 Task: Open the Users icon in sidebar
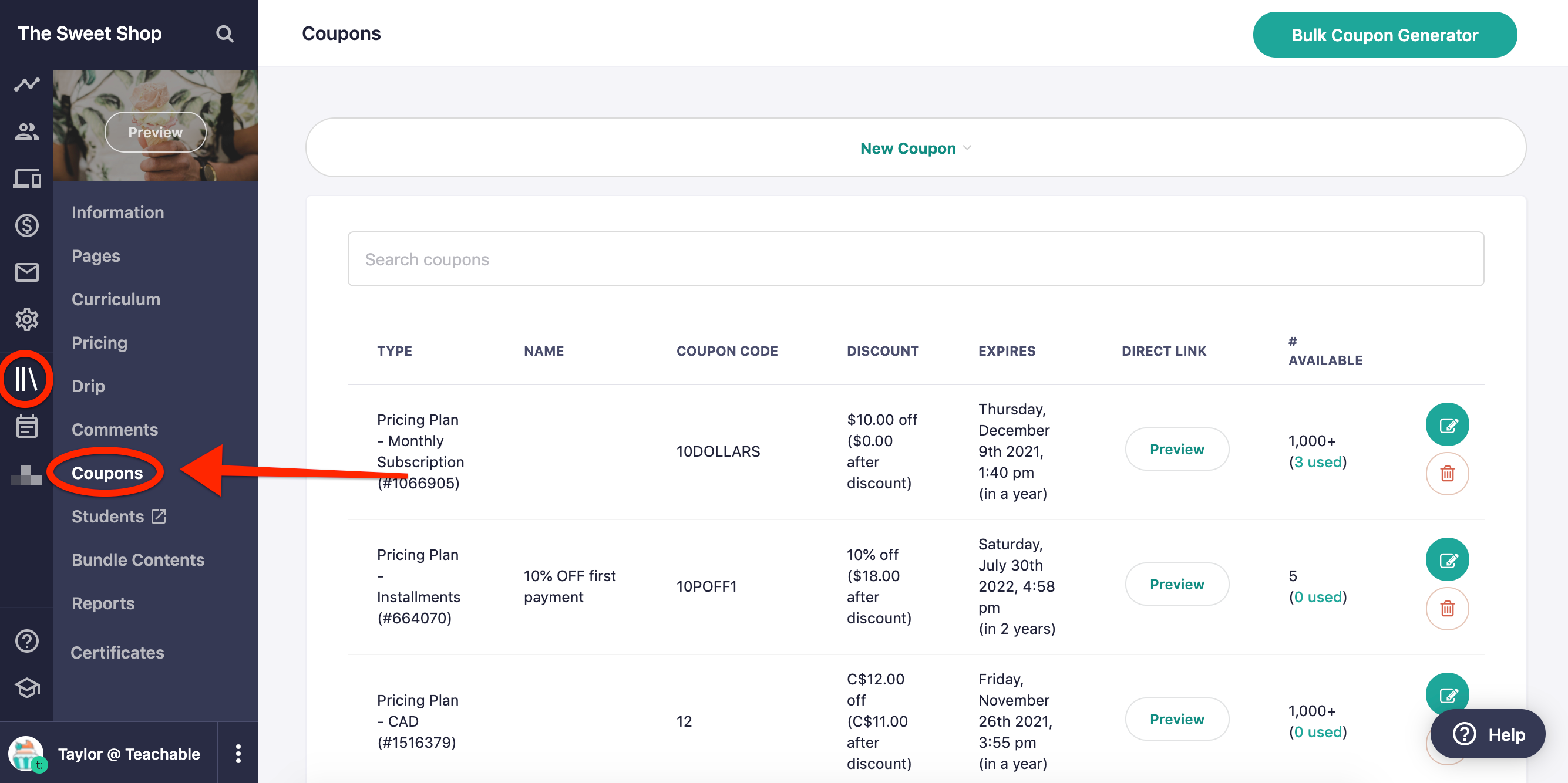[x=27, y=131]
